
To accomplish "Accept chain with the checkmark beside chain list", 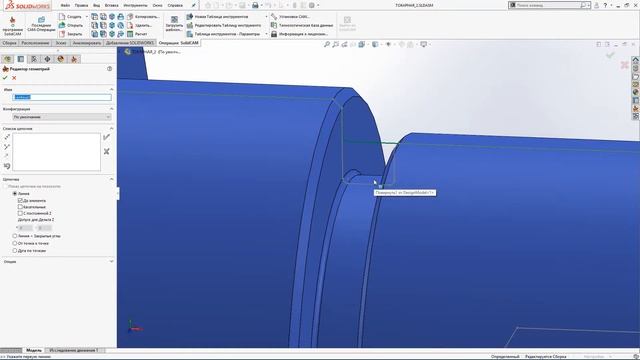I will point(107,137).
